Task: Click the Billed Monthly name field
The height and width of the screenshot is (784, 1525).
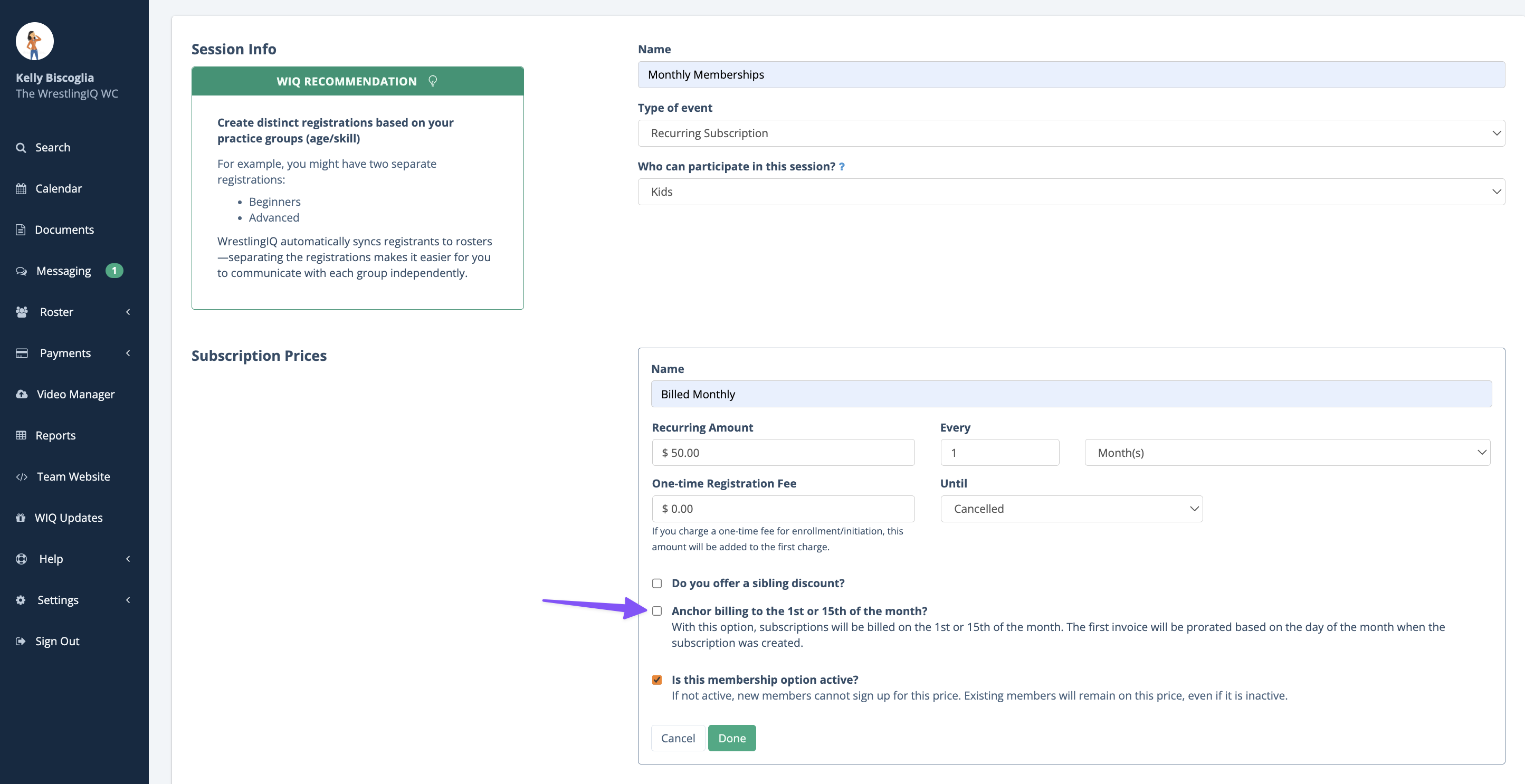Action: point(1071,394)
